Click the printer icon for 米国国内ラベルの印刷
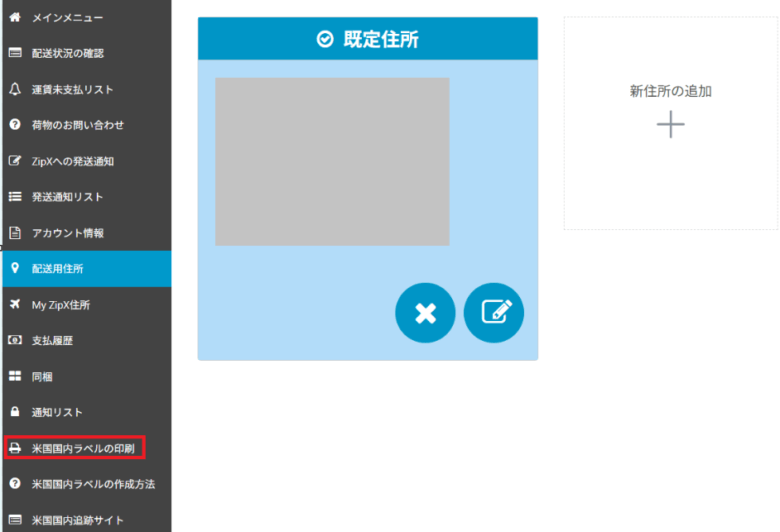 (15, 448)
